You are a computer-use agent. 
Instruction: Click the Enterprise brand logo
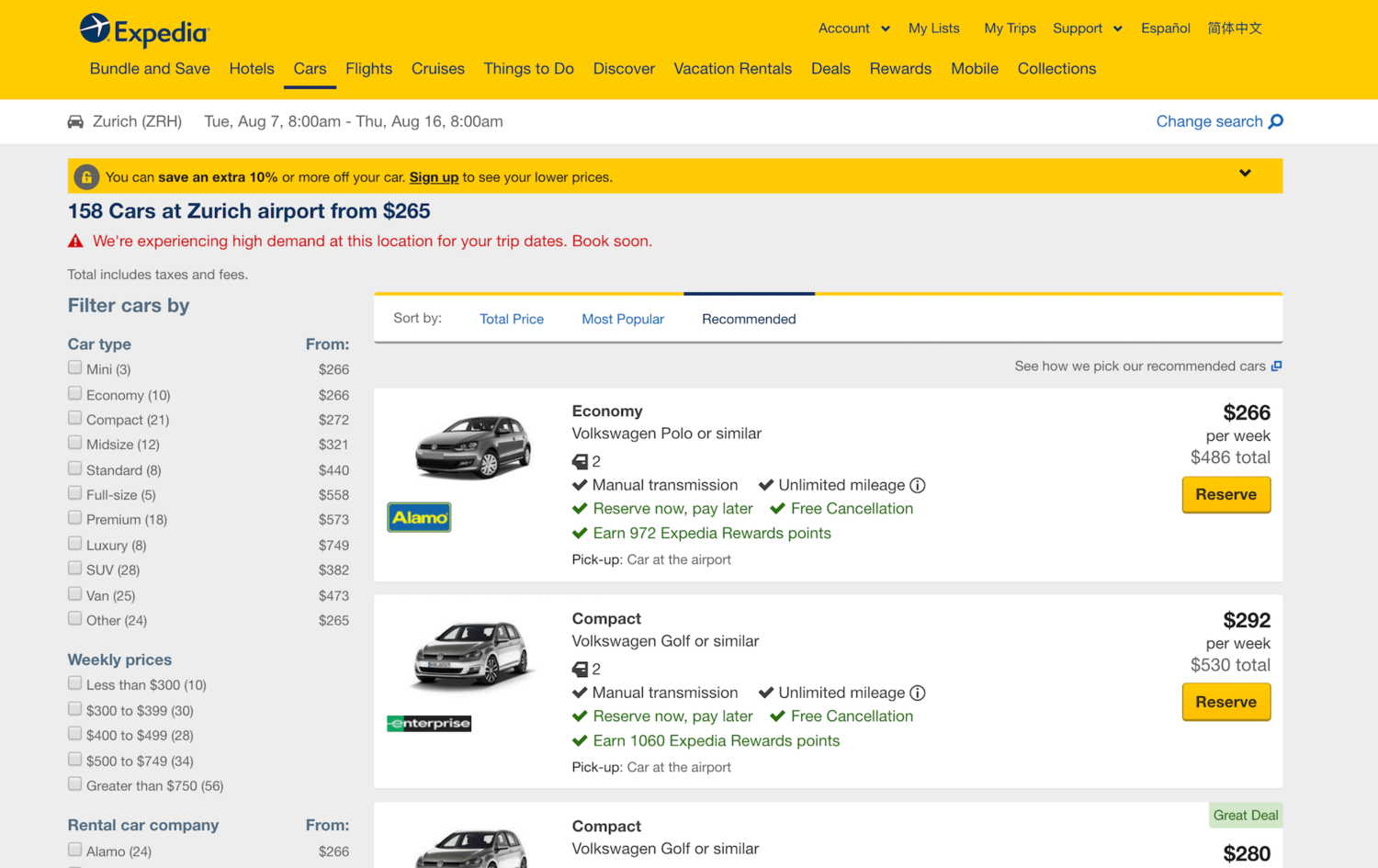point(429,724)
